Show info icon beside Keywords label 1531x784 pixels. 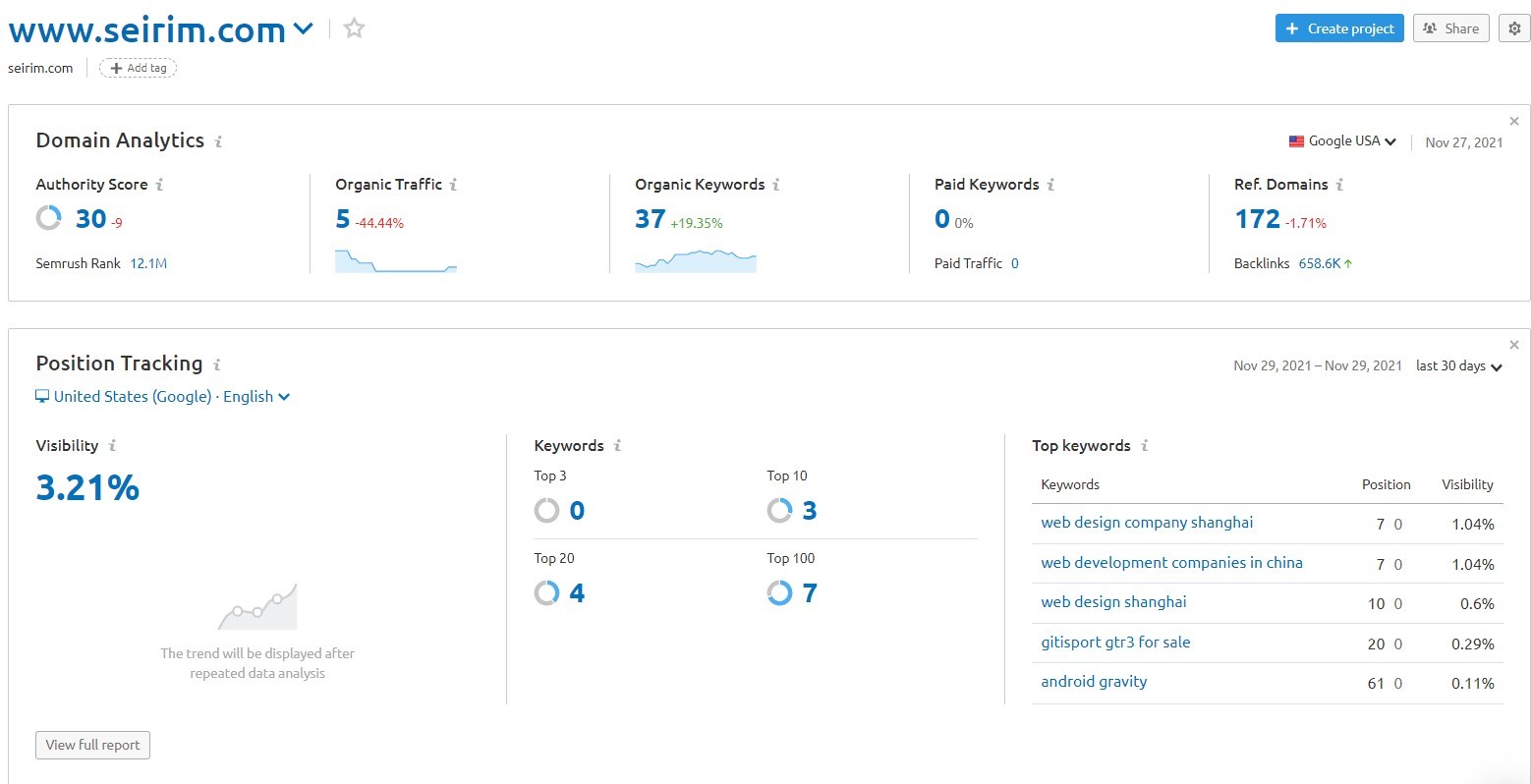[x=617, y=446]
